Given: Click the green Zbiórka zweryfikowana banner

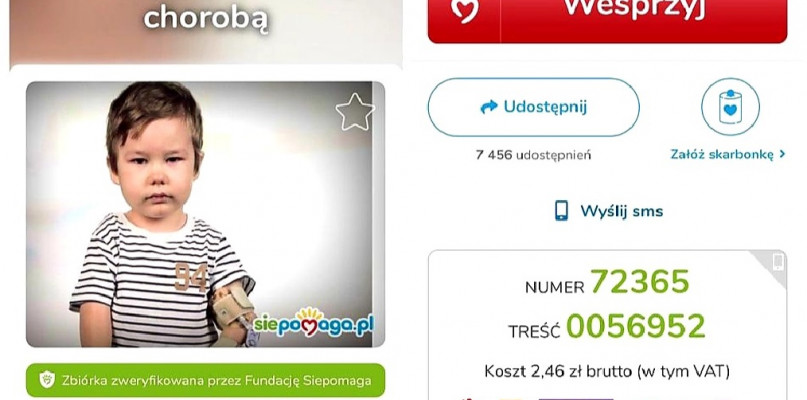Looking at the screenshot, I should (205, 380).
